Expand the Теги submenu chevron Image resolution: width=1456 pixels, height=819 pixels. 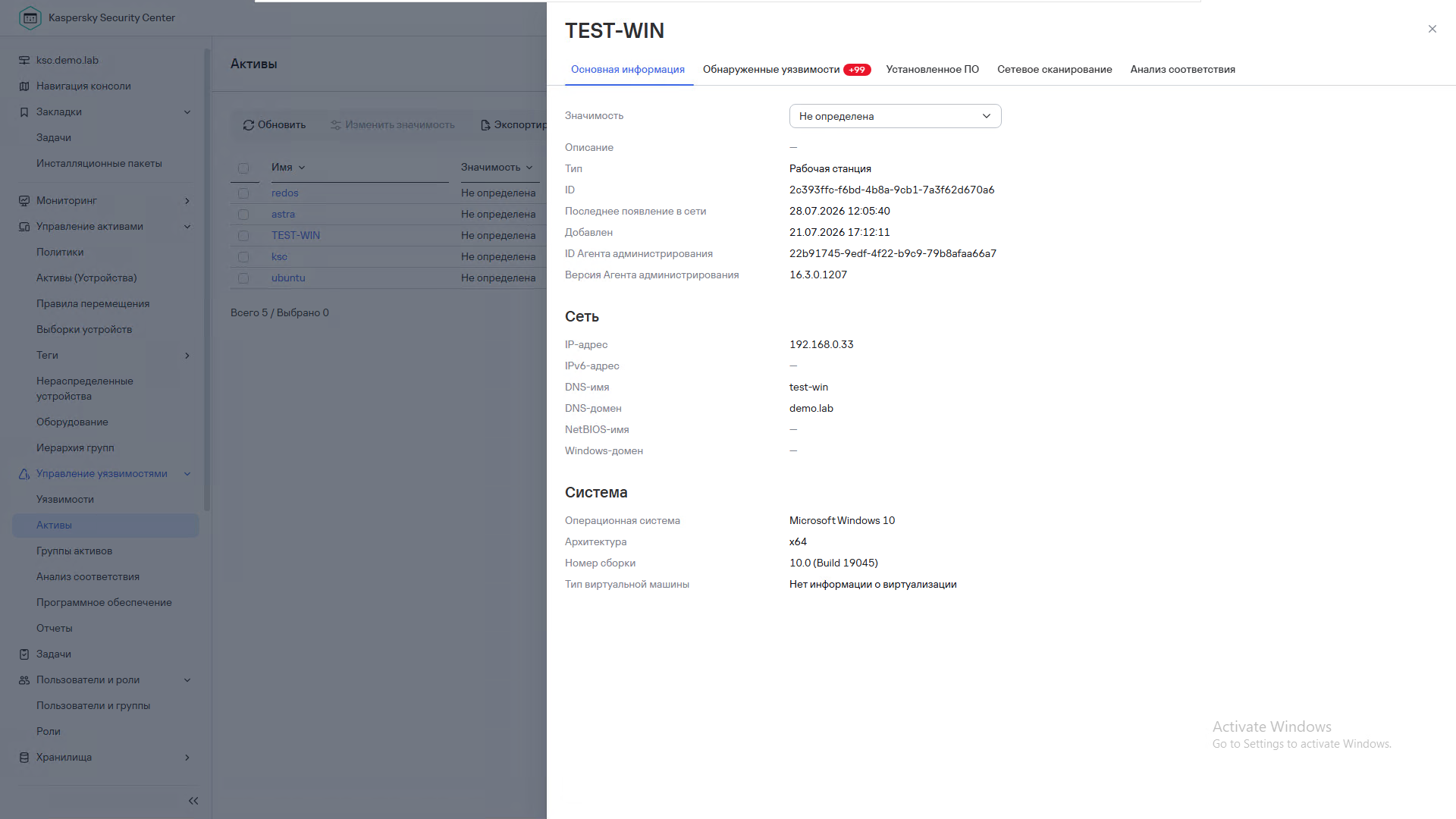[187, 356]
